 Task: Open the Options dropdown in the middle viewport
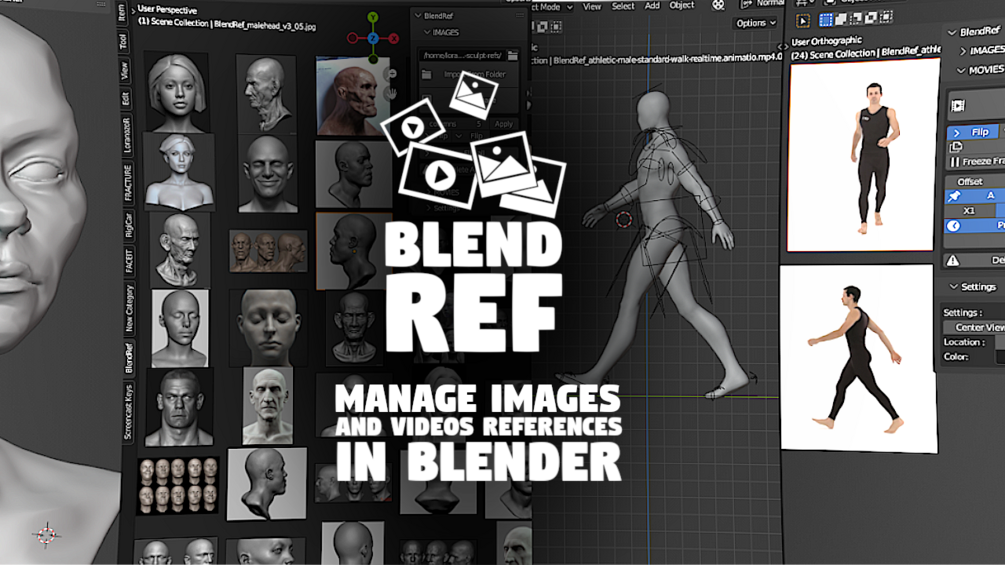tap(756, 23)
